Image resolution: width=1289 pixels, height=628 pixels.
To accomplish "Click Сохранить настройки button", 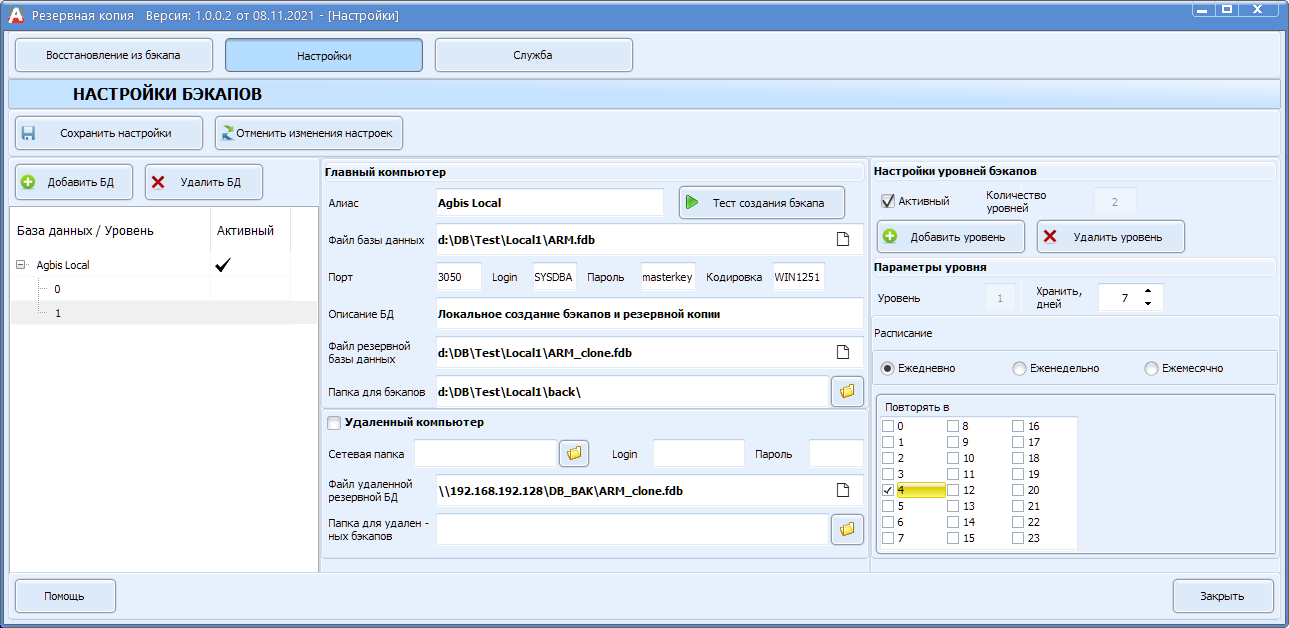I will point(109,133).
